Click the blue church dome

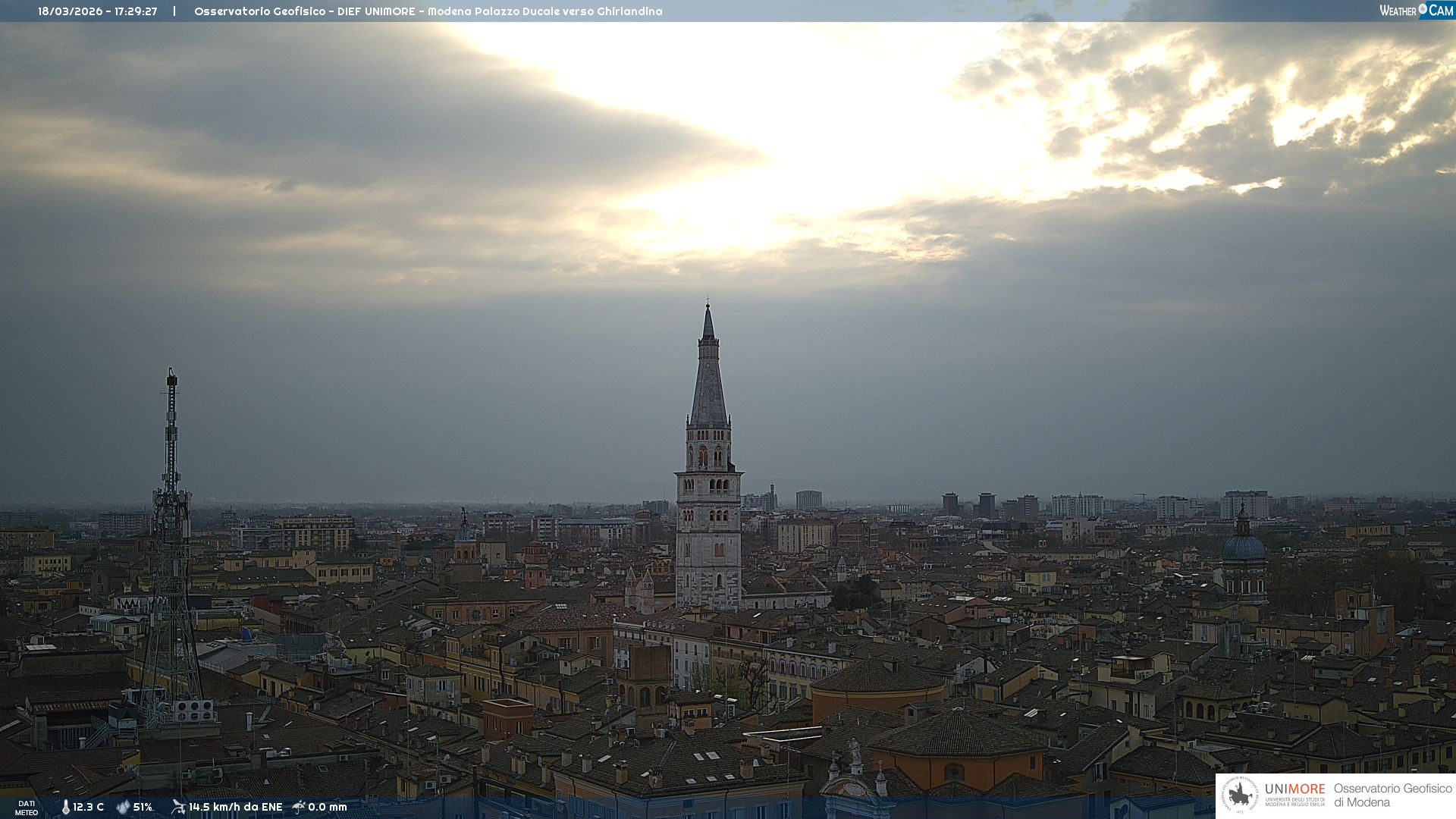click(1244, 548)
